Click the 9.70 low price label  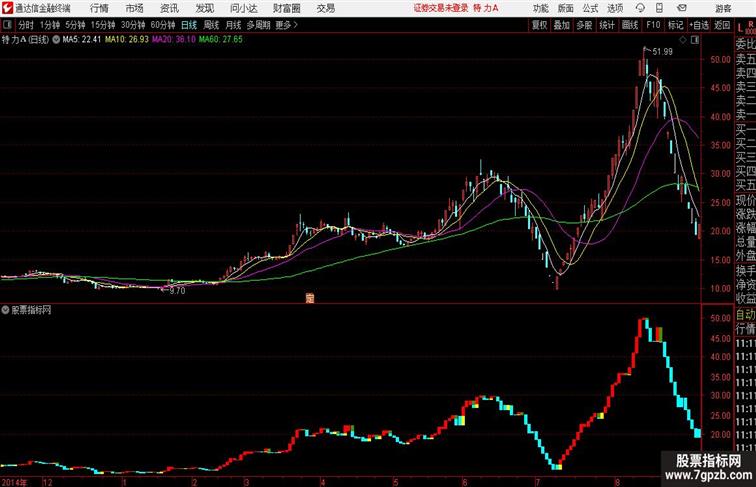pyautogui.click(x=177, y=291)
